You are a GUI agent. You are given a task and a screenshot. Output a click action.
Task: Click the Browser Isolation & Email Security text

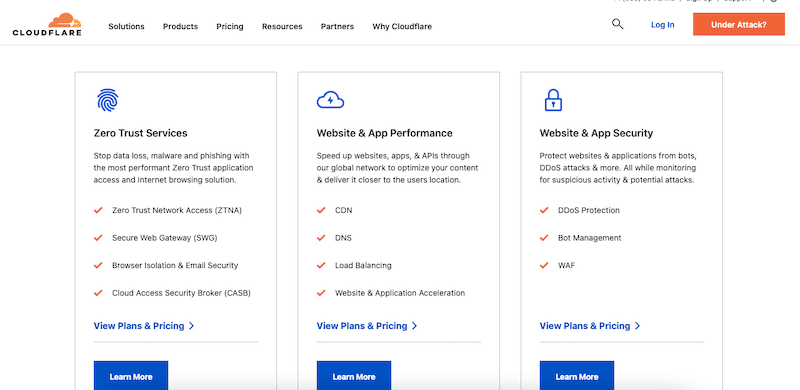(x=175, y=265)
